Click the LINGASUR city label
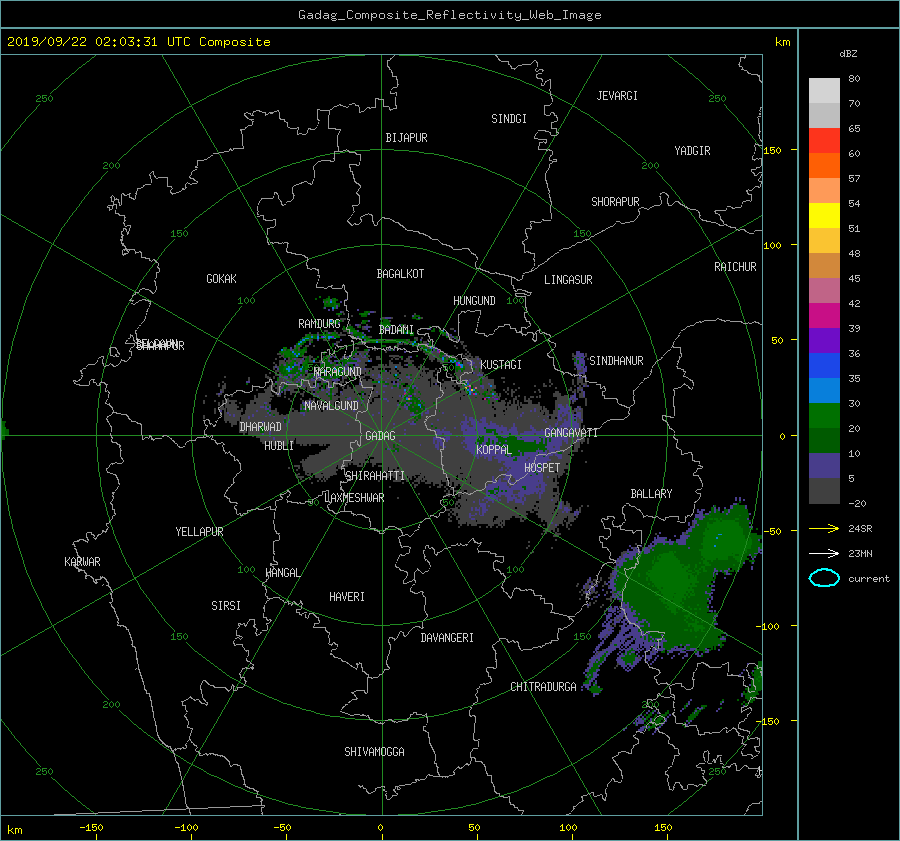 pos(568,280)
